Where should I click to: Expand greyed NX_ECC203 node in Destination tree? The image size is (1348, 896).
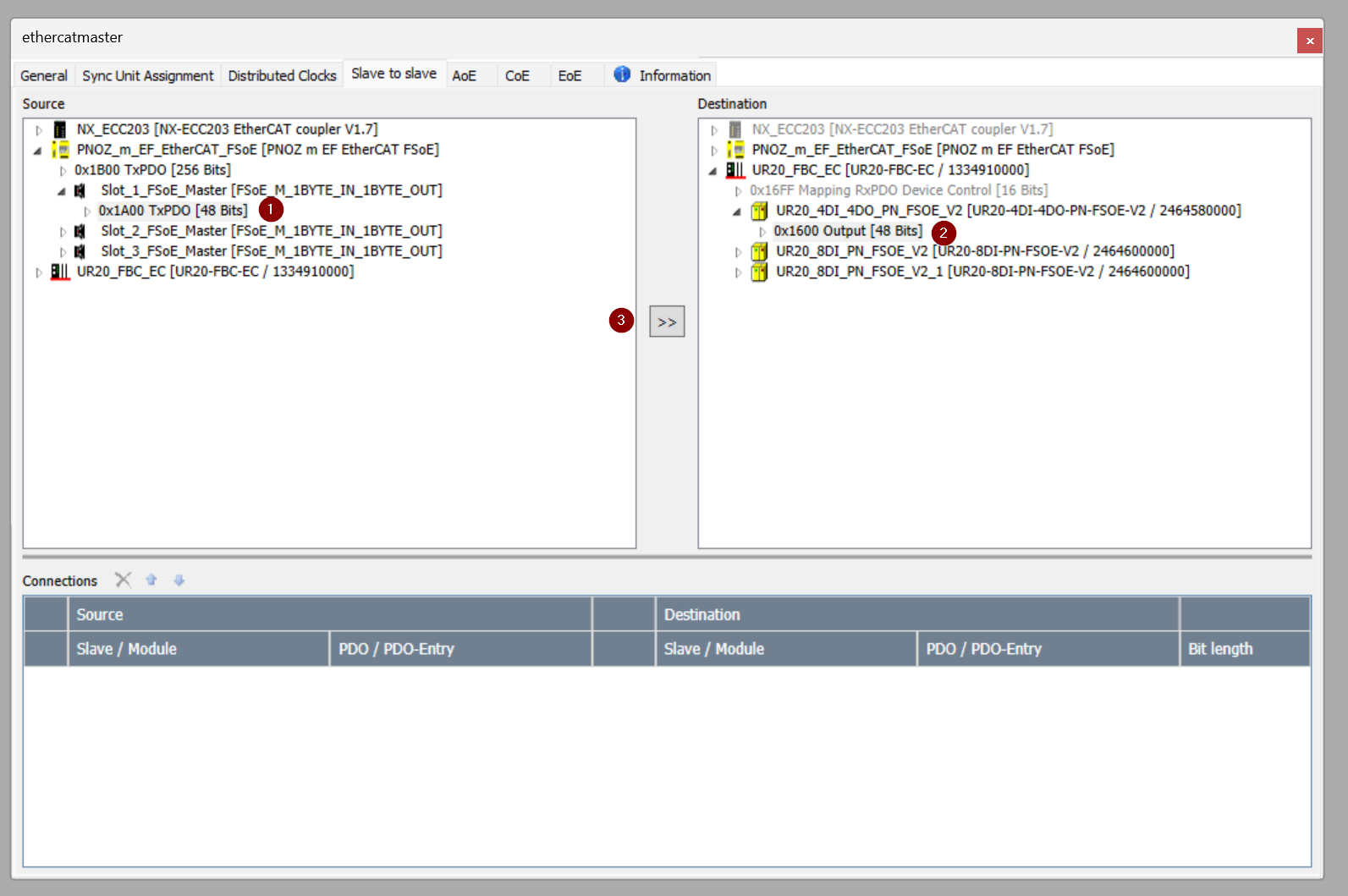click(x=714, y=130)
